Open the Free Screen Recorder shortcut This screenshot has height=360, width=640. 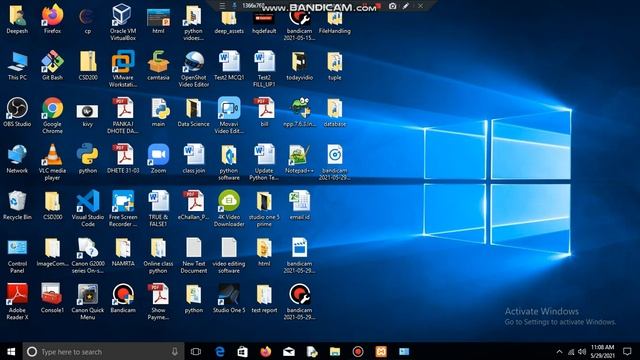pyautogui.click(x=123, y=208)
